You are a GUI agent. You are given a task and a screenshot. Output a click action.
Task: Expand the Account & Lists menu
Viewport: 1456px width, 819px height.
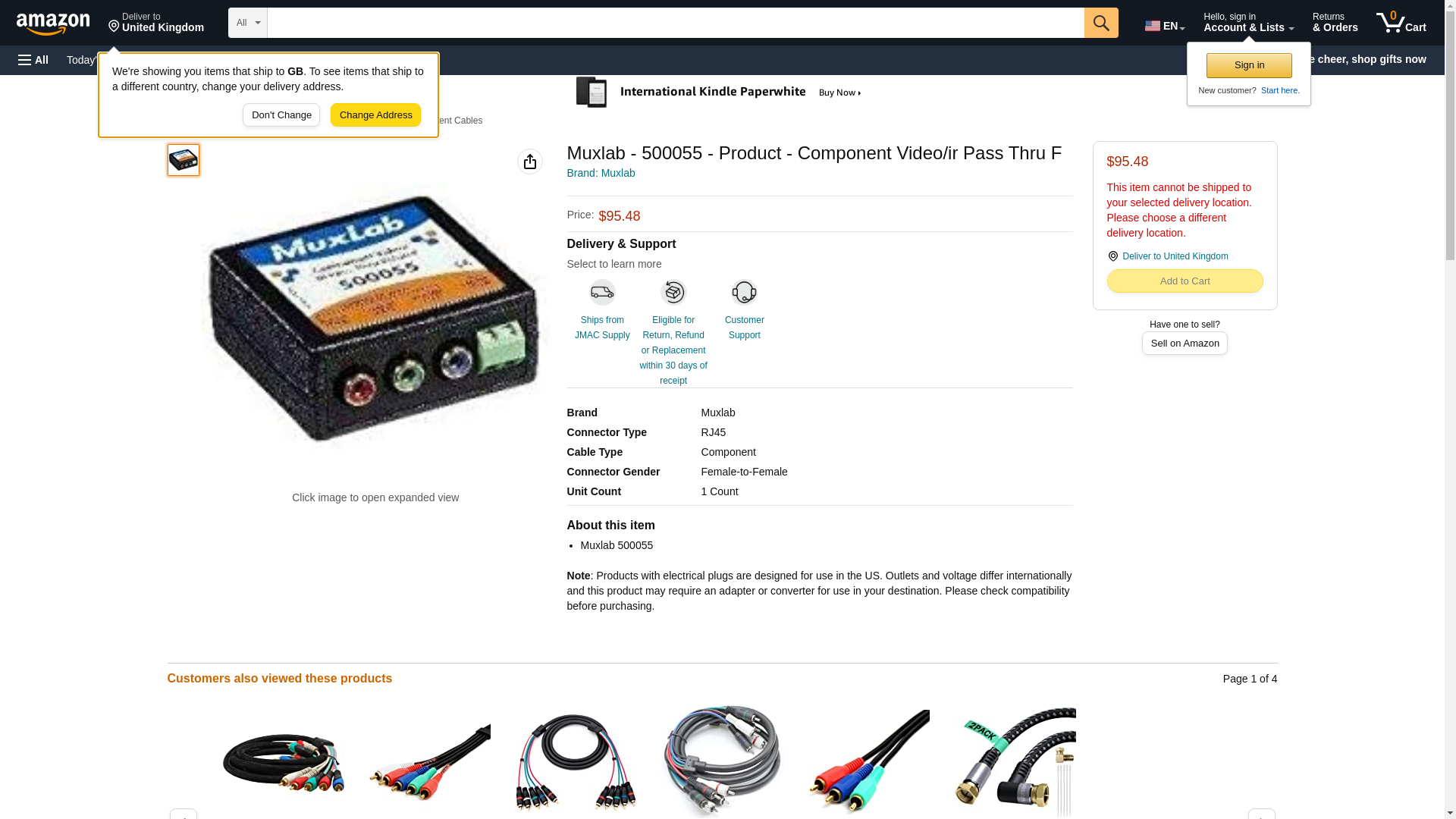tap(1248, 22)
